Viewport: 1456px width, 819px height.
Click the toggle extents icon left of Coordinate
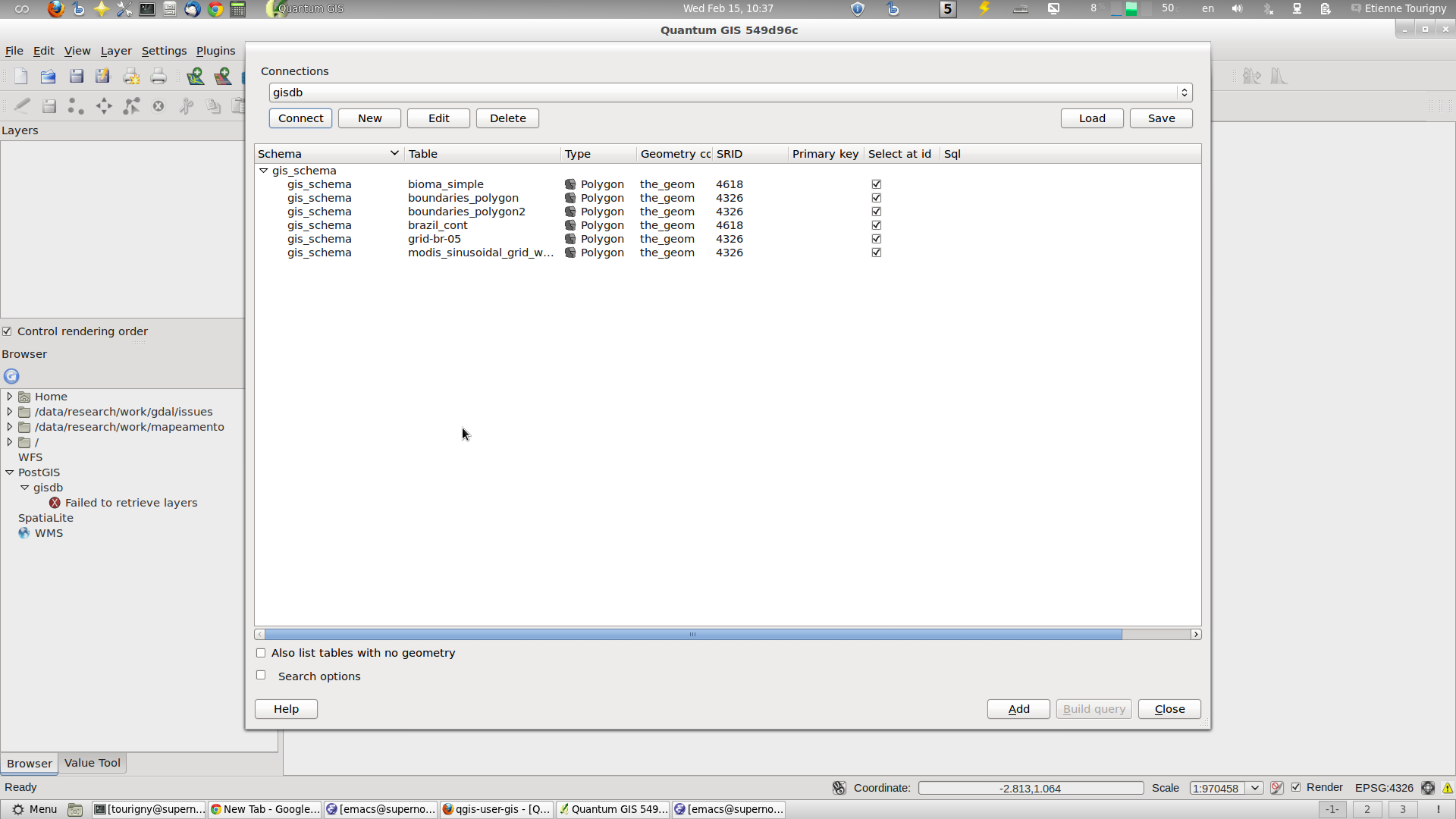click(839, 788)
